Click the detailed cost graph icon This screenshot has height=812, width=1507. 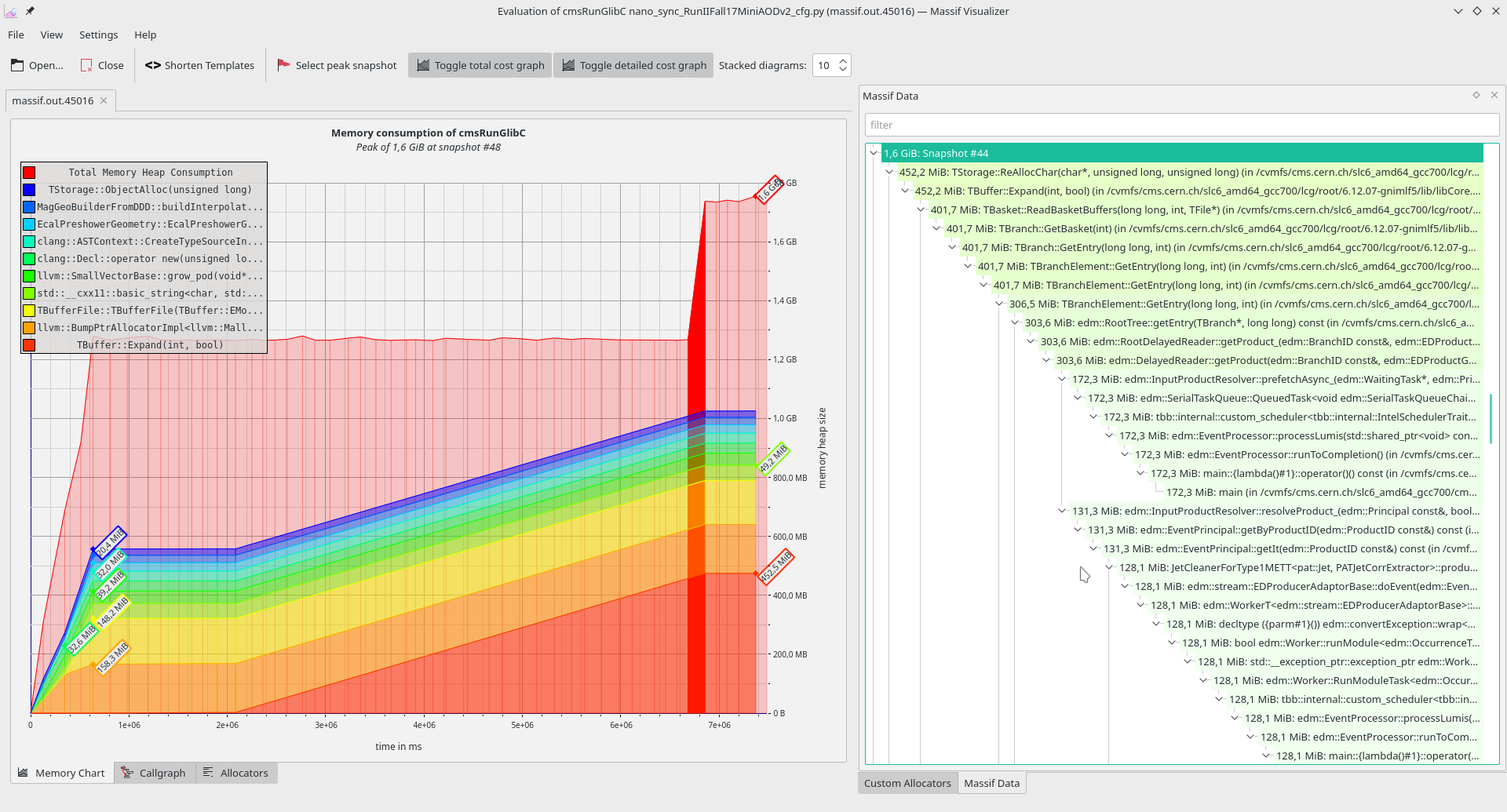[568, 65]
